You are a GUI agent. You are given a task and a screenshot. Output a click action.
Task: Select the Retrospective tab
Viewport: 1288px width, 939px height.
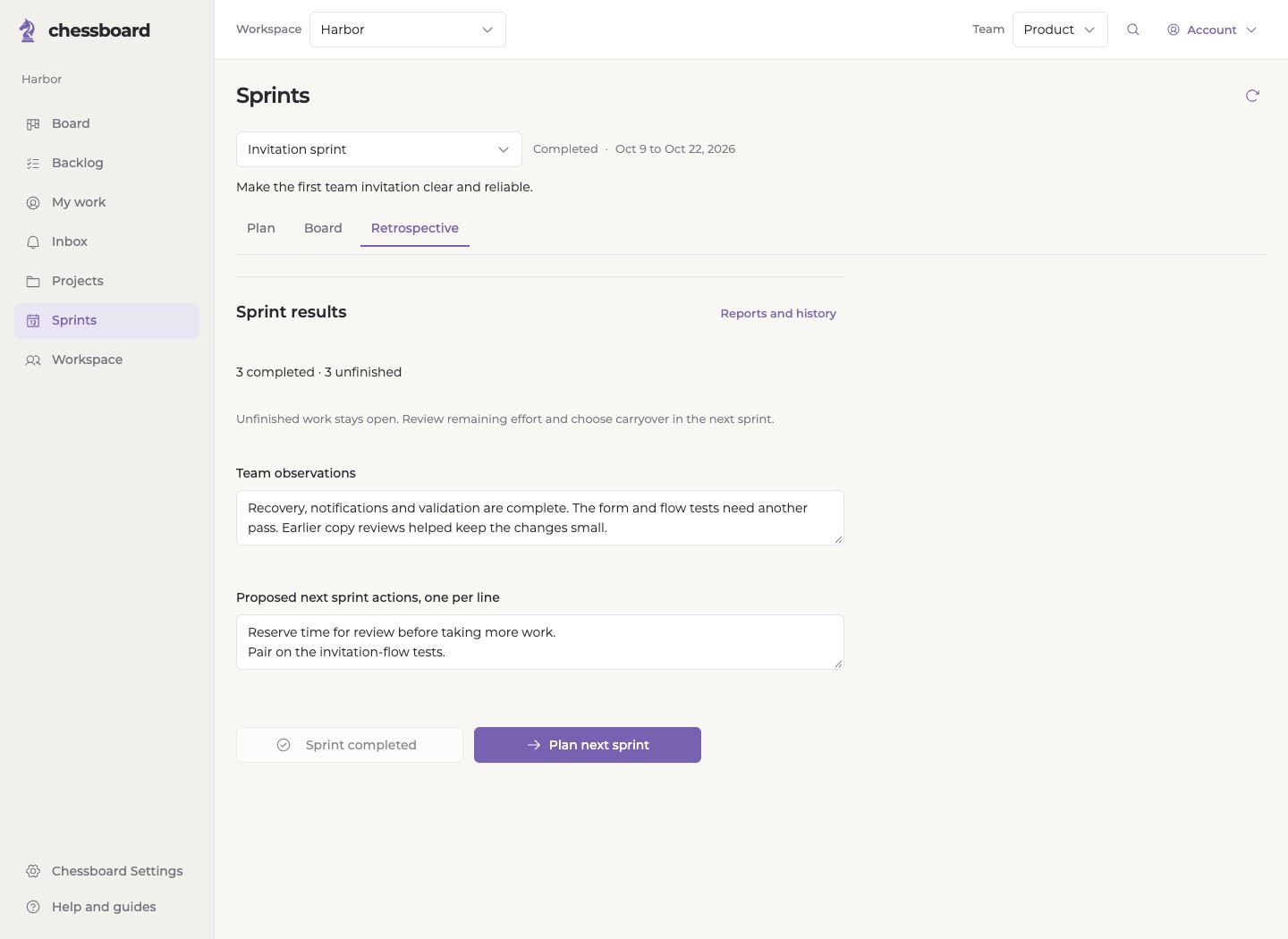(415, 228)
